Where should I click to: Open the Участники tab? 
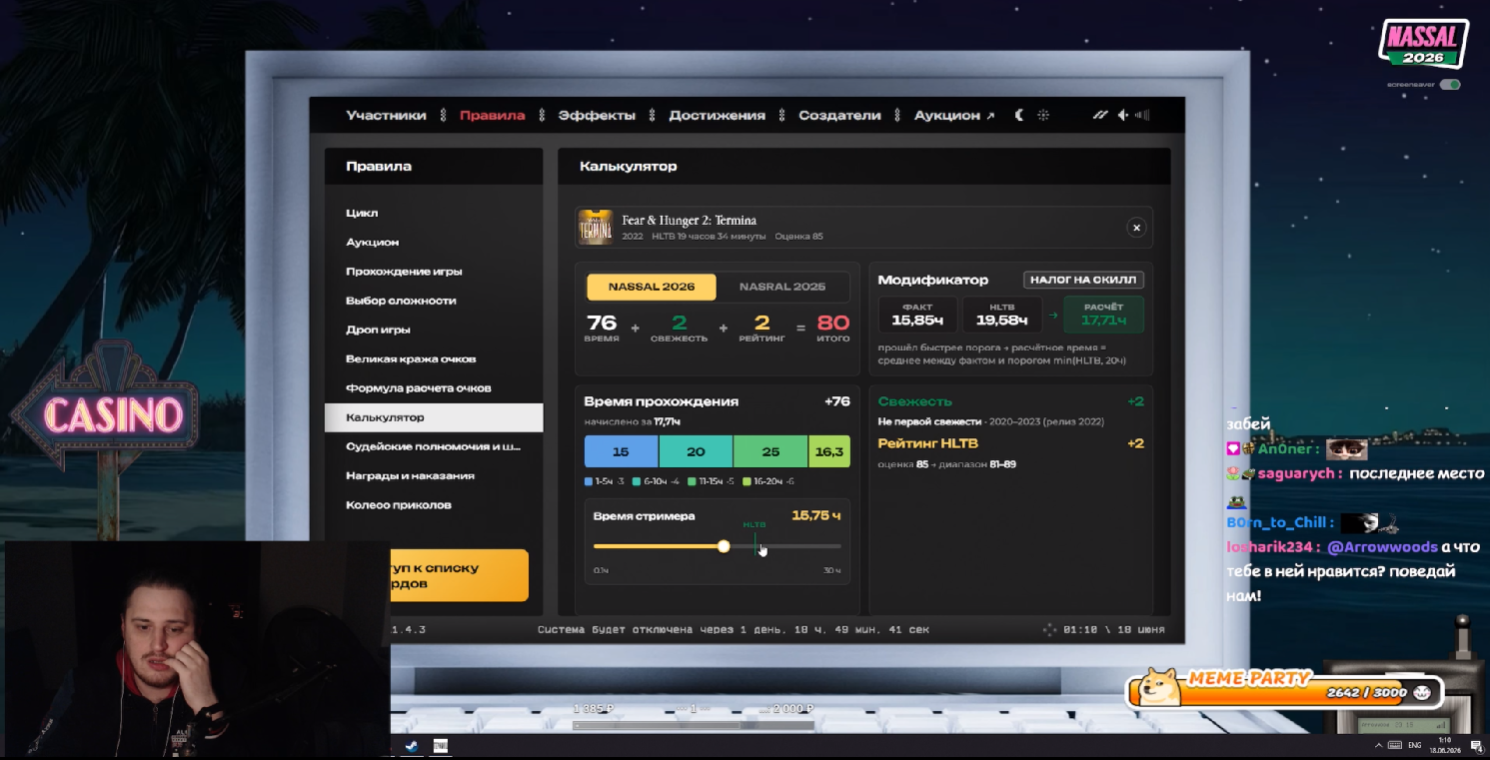point(386,115)
